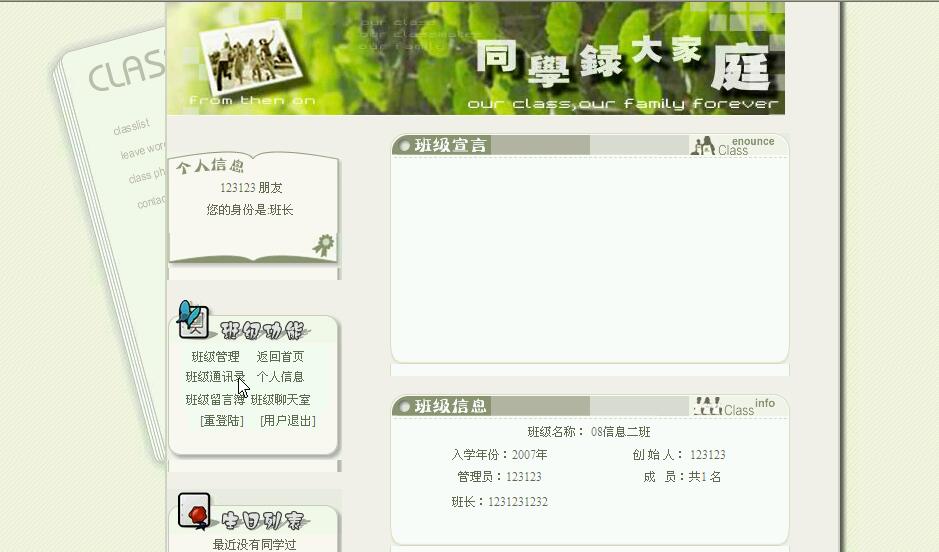Click the 'from then on' banner caption
The width and height of the screenshot is (939, 552).
pyautogui.click(x=252, y=100)
